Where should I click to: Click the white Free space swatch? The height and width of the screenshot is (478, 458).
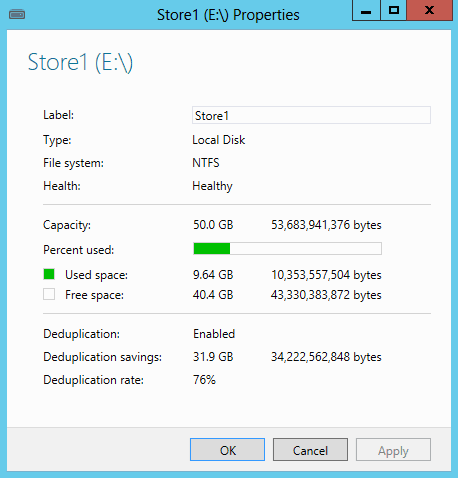coord(49,294)
